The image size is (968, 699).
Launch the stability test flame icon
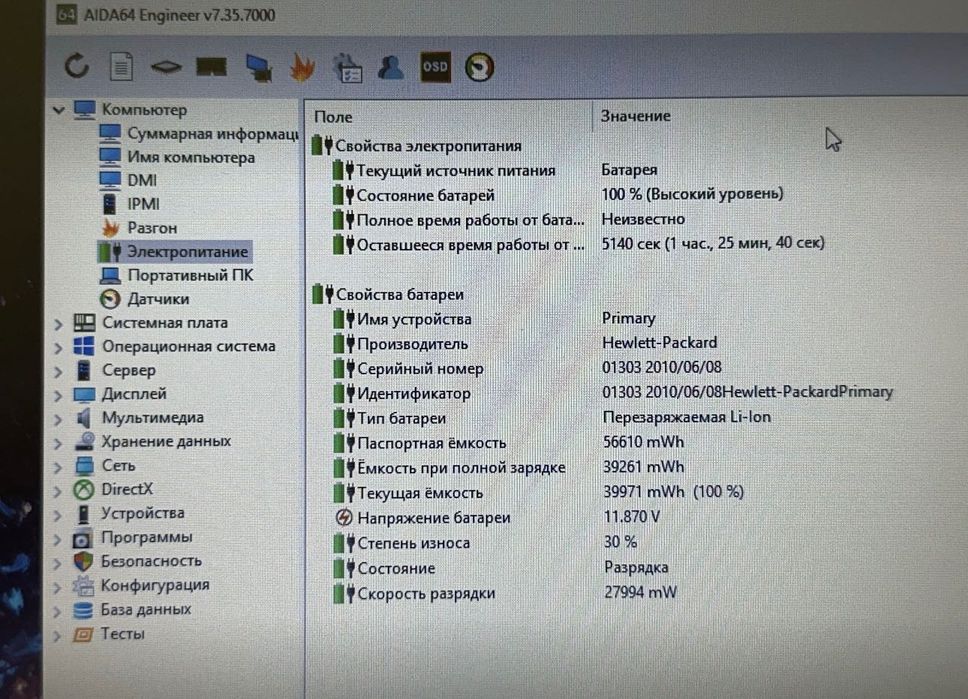(x=302, y=67)
